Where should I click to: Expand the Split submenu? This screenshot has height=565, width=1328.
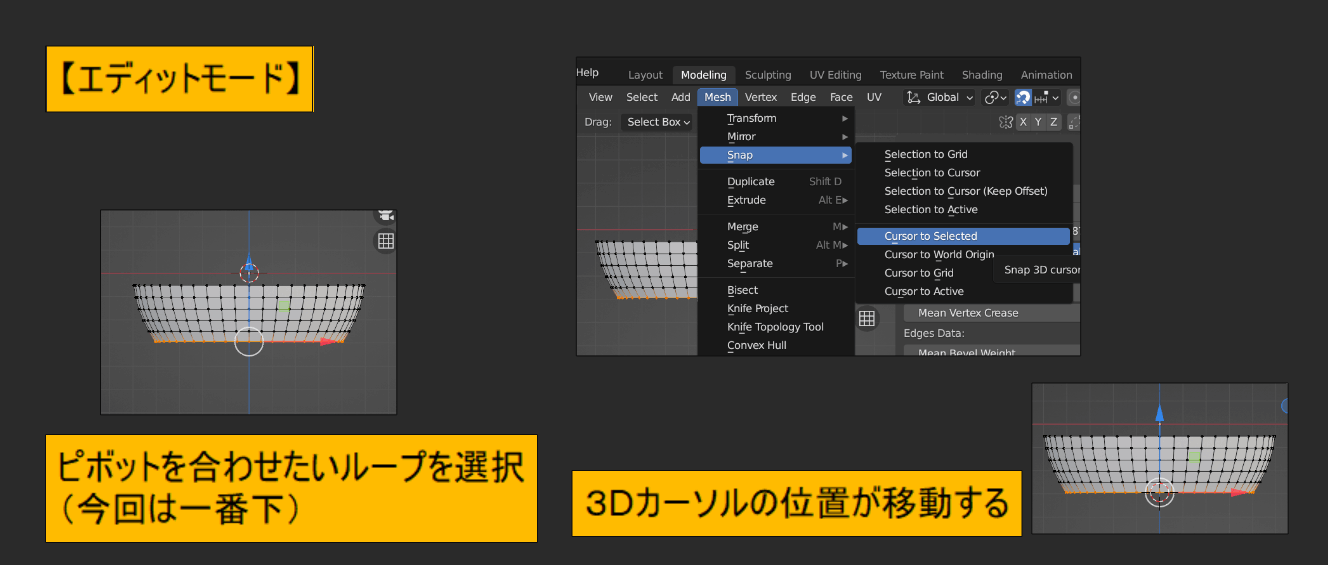pos(775,245)
